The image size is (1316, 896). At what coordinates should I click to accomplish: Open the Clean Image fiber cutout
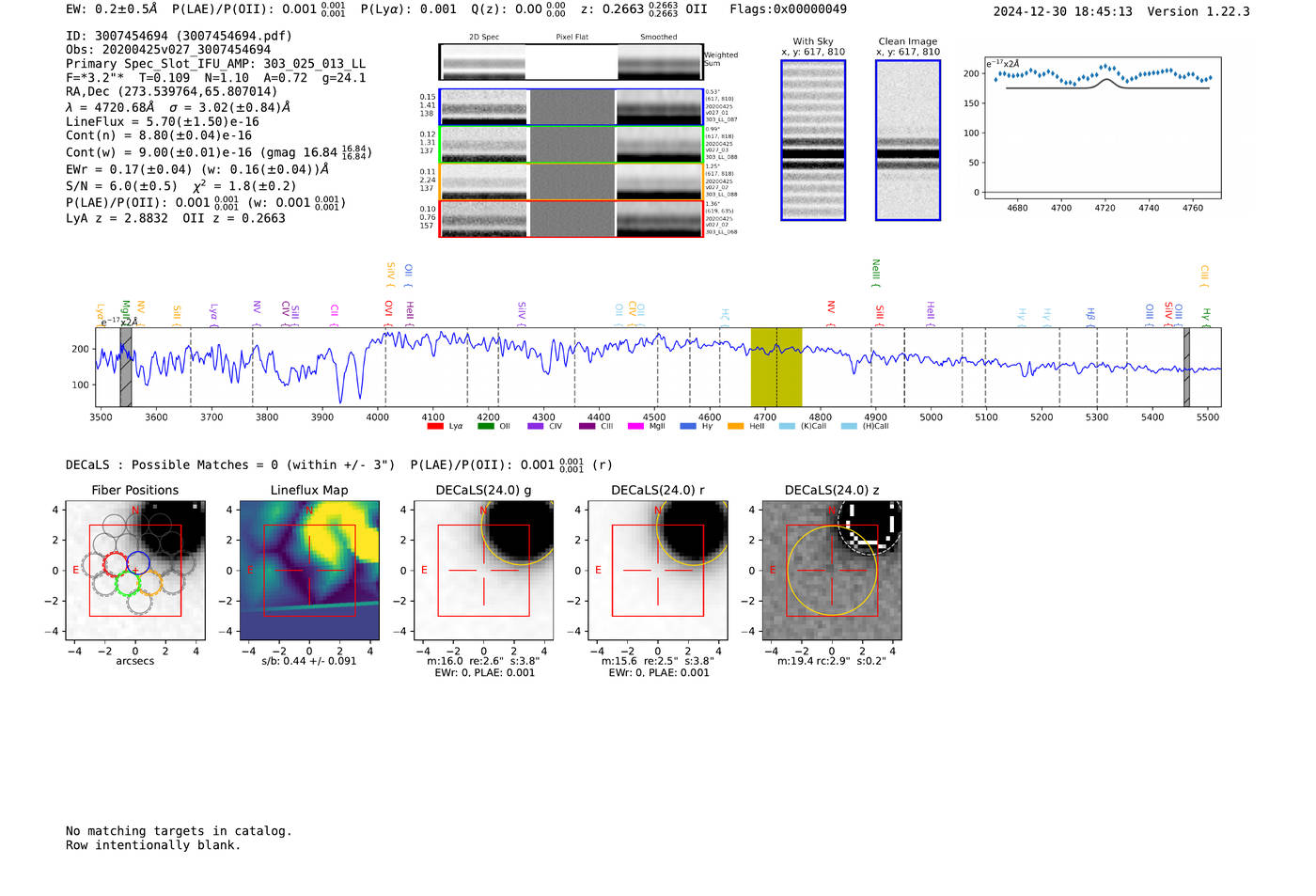pyautogui.click(x=908, y=140)
